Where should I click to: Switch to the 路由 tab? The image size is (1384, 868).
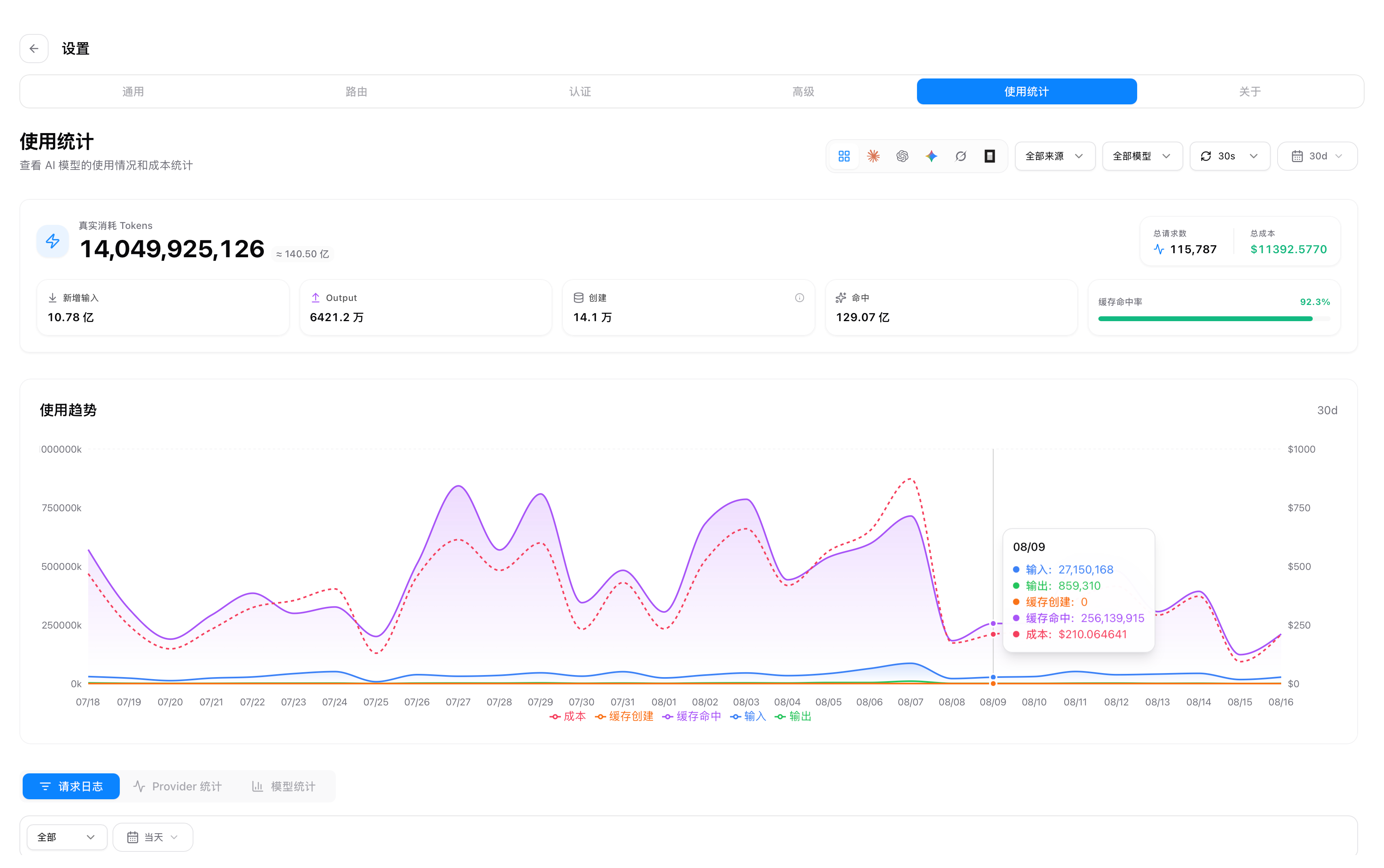pyautogui.click(x=356, y=91)
